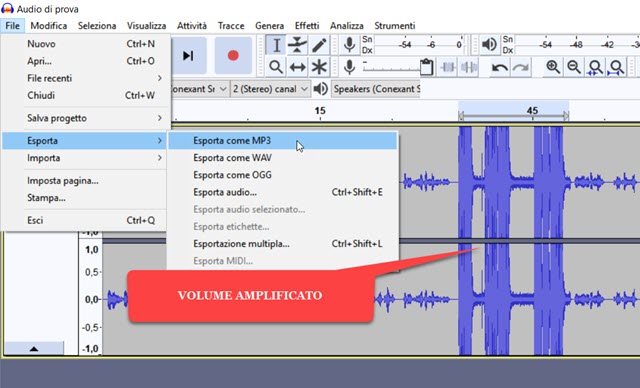Open the Attività menu
This screenshot has height=388, width=640.
click(192, 26)
